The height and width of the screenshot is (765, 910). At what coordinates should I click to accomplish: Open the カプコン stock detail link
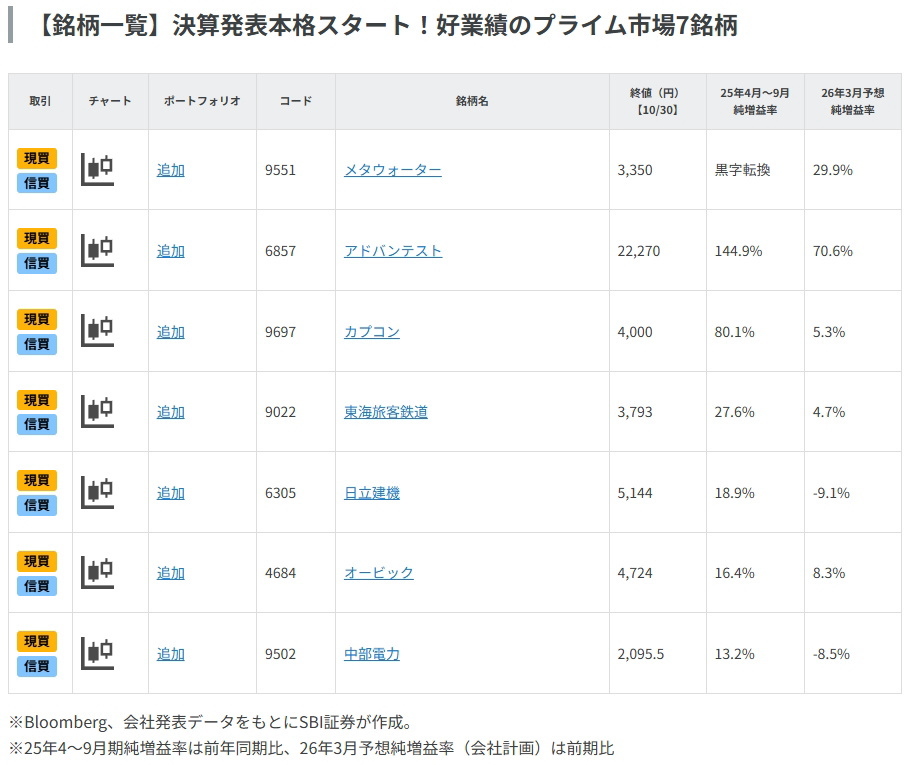[370, 331]
